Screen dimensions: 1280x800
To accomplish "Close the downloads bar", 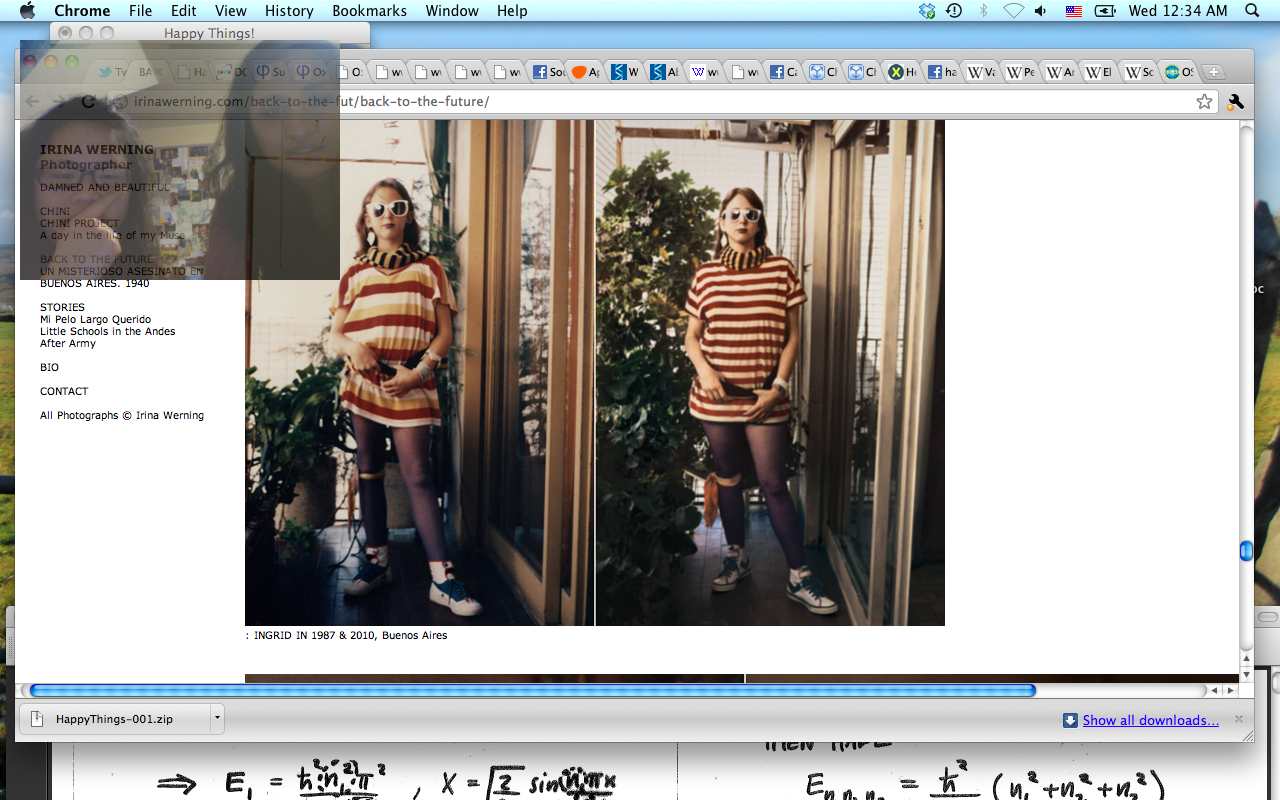I will [1239, 719].
